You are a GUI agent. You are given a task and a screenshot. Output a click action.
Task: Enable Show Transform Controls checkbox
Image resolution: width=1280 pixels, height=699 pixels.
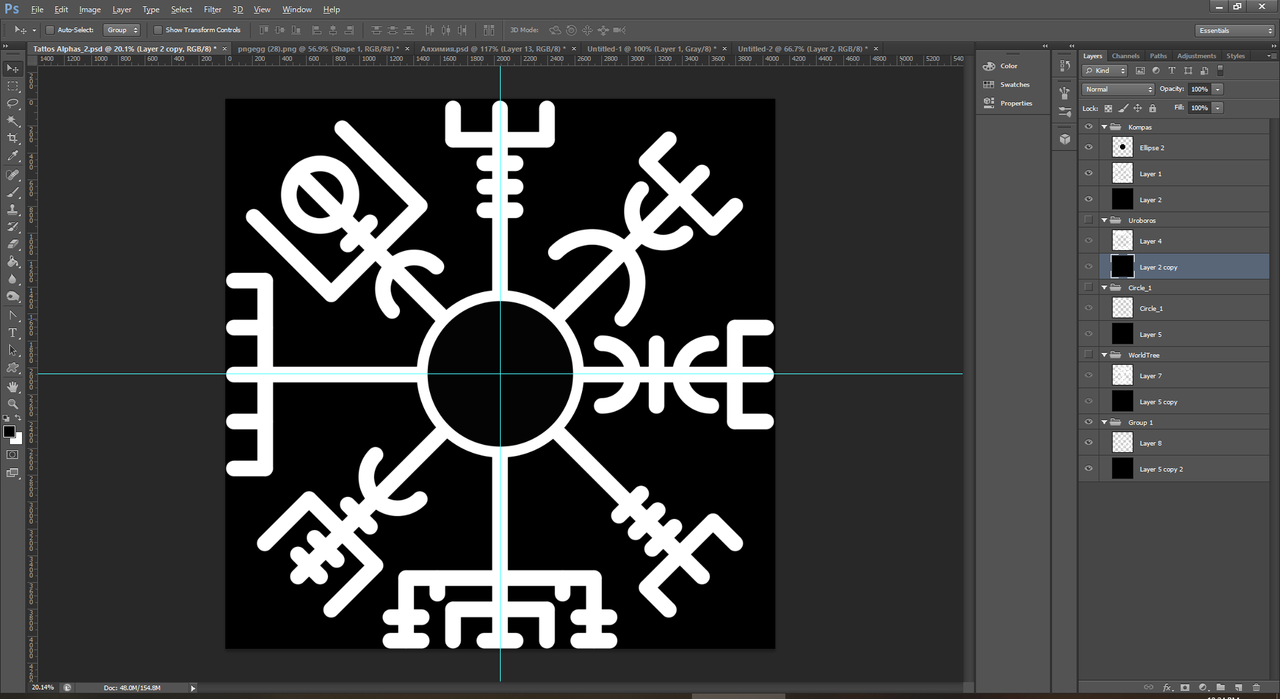(x=158, y=30)
